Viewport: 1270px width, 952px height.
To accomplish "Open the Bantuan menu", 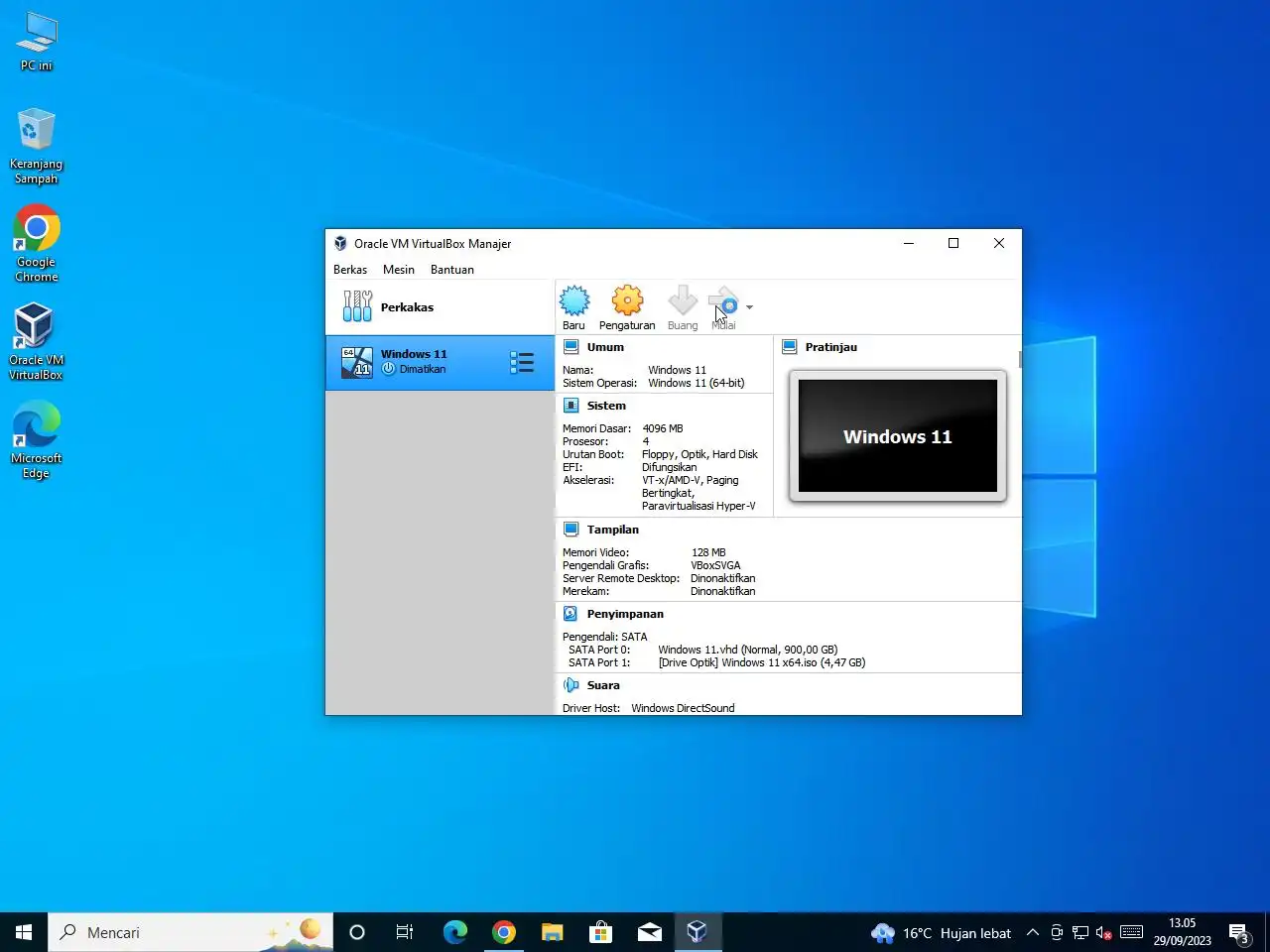I will (452, 270).
